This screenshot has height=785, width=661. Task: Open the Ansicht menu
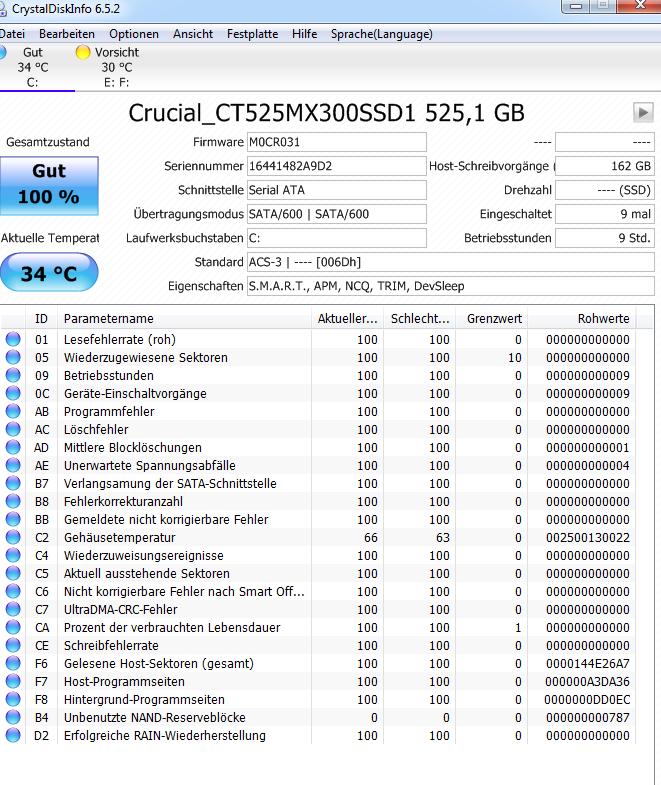click(193, 34)
